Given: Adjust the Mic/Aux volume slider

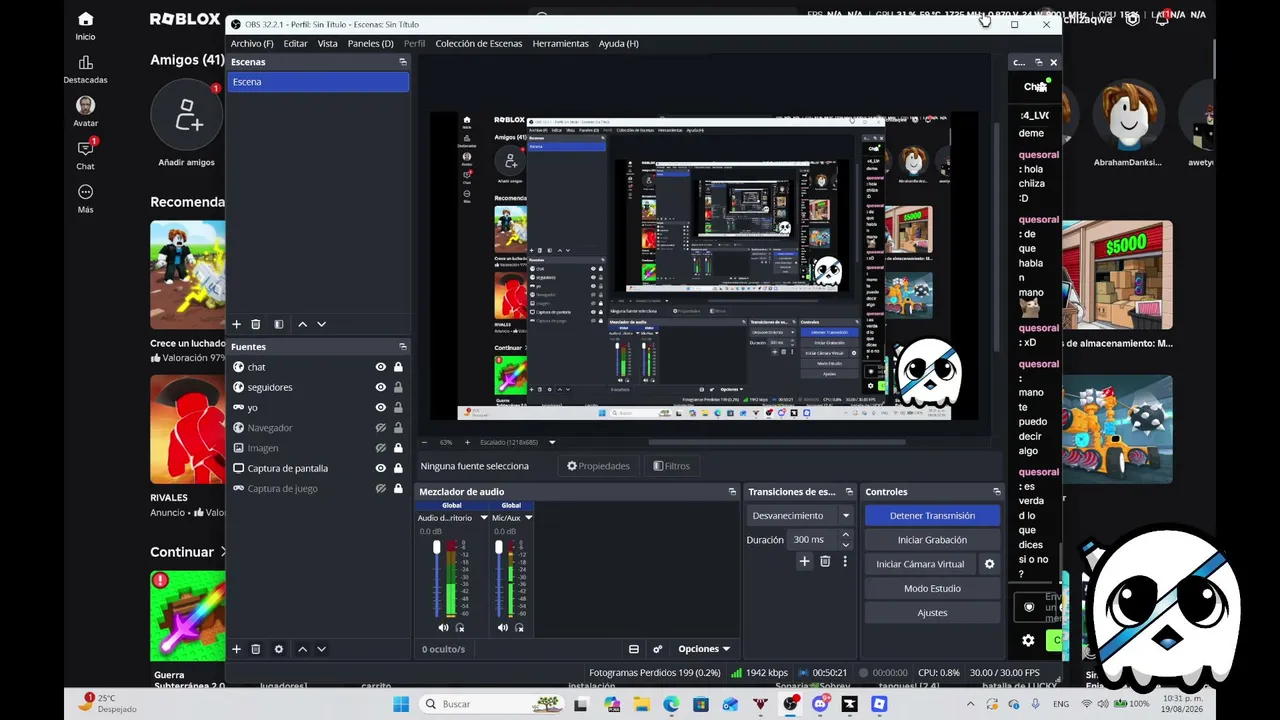Looking at the screenshot, I should [499, 578].
